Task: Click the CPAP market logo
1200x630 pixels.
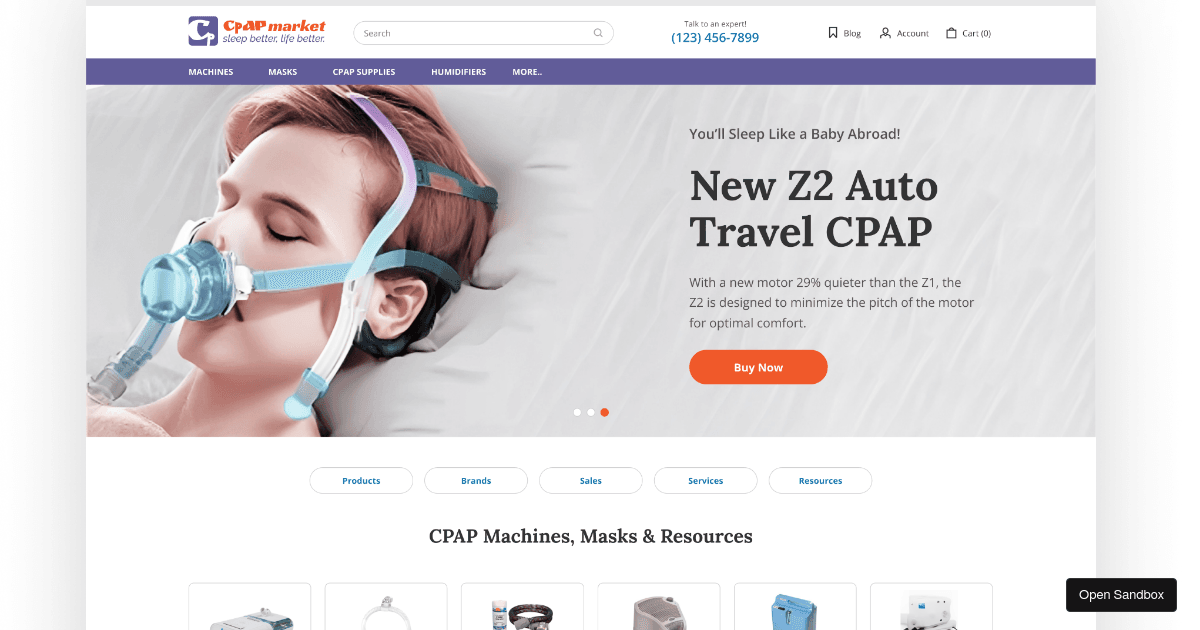Action: (257, 31)
